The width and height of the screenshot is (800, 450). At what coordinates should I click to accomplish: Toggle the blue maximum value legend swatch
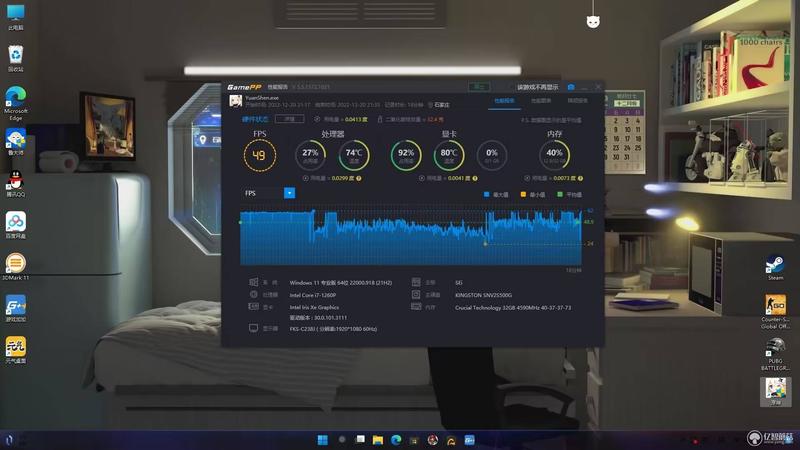[486, 194]
